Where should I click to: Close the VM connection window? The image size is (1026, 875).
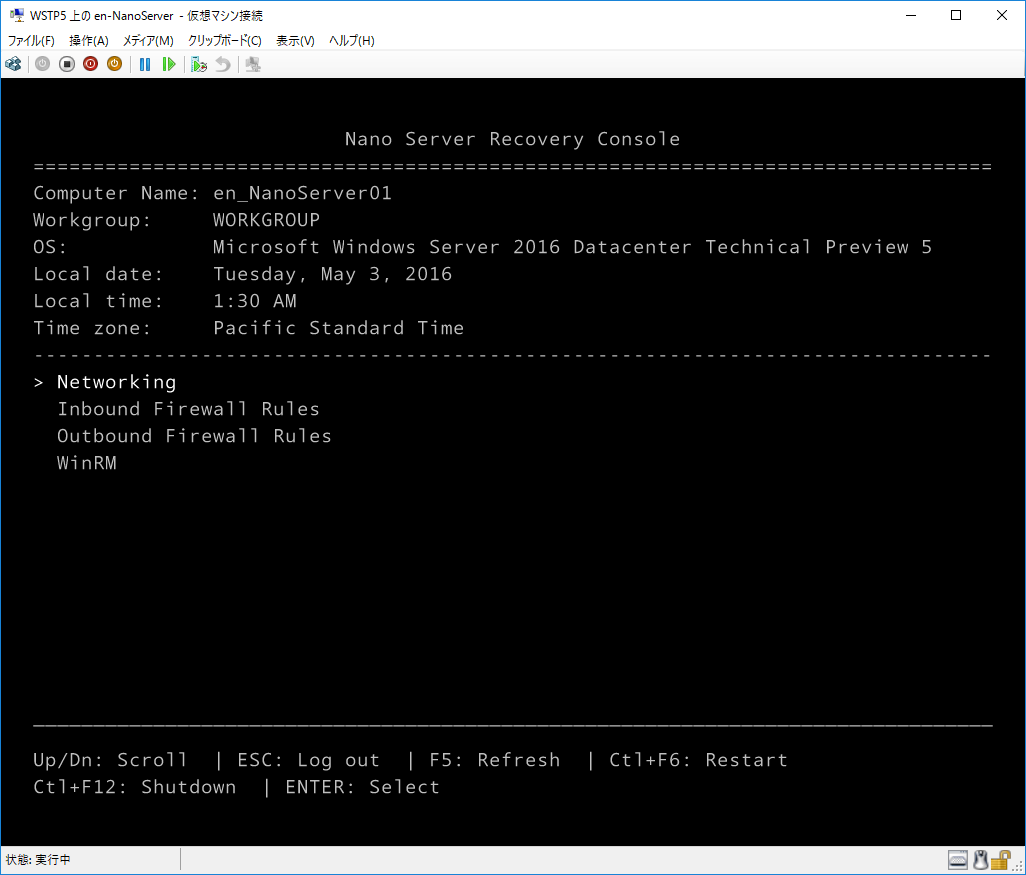point(1002,15)
